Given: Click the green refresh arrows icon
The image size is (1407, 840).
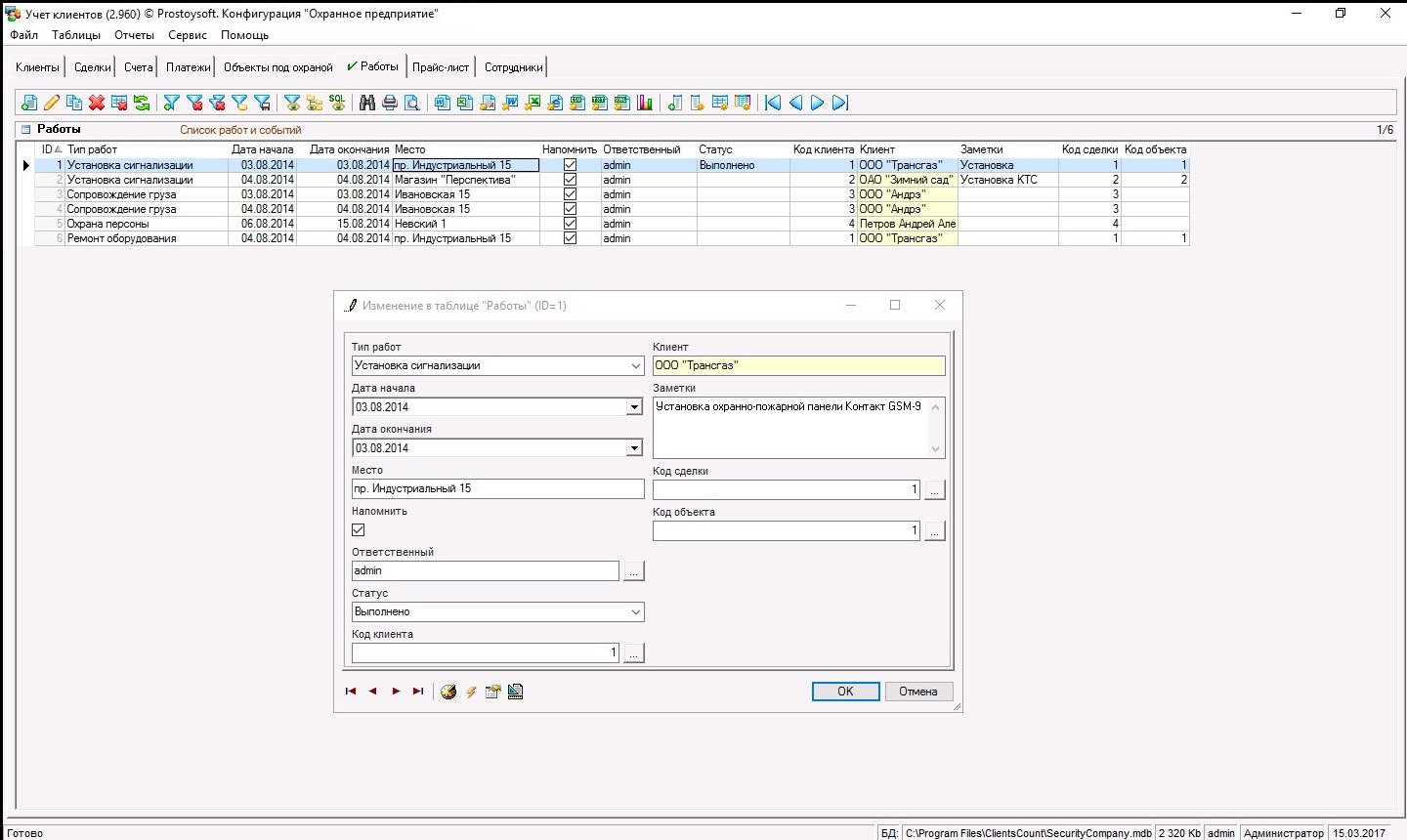Looking at the screenshot, I should [142, 103].
